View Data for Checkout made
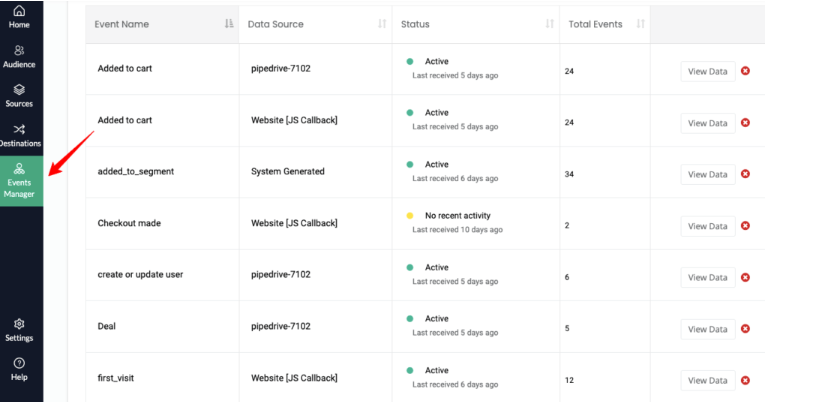The image size is (826, 402). [x=707, y=226]
